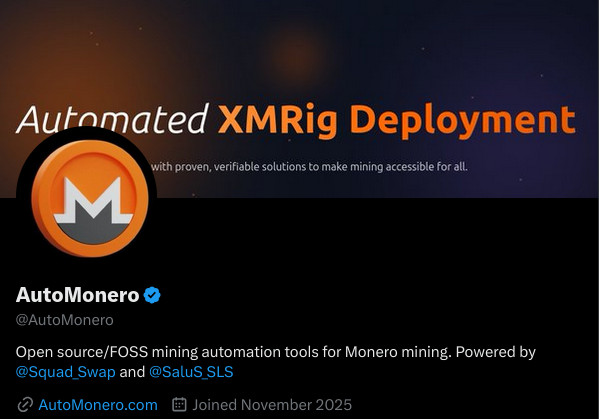
Task: Click the calendar icon next to Joined date
Action: click(x=179, y=404)
